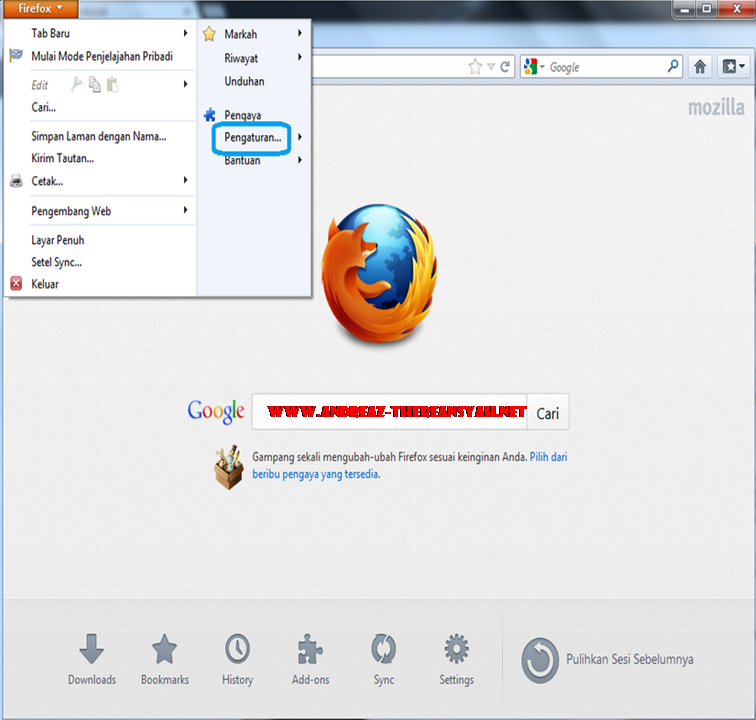
Task: Click the Pengaya puzzle piece icon
Action: pyautogui.click(x=210, y=115)
